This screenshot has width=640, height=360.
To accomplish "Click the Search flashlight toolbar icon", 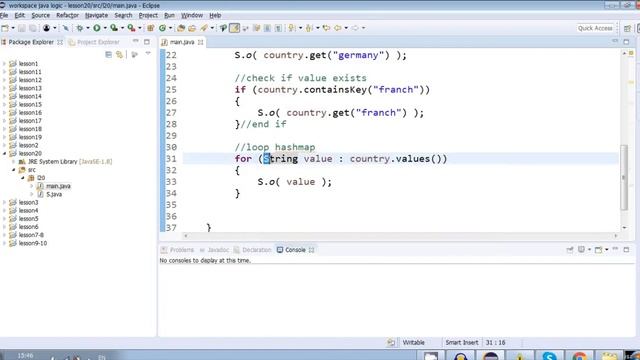I will click(x=204, y=28).
